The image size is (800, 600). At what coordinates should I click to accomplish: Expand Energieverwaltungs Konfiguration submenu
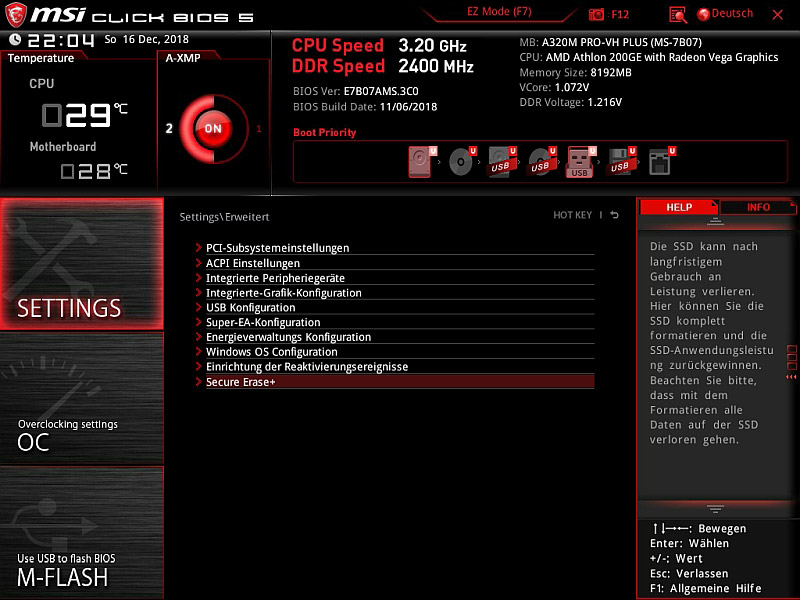click(x=395, y=337)
